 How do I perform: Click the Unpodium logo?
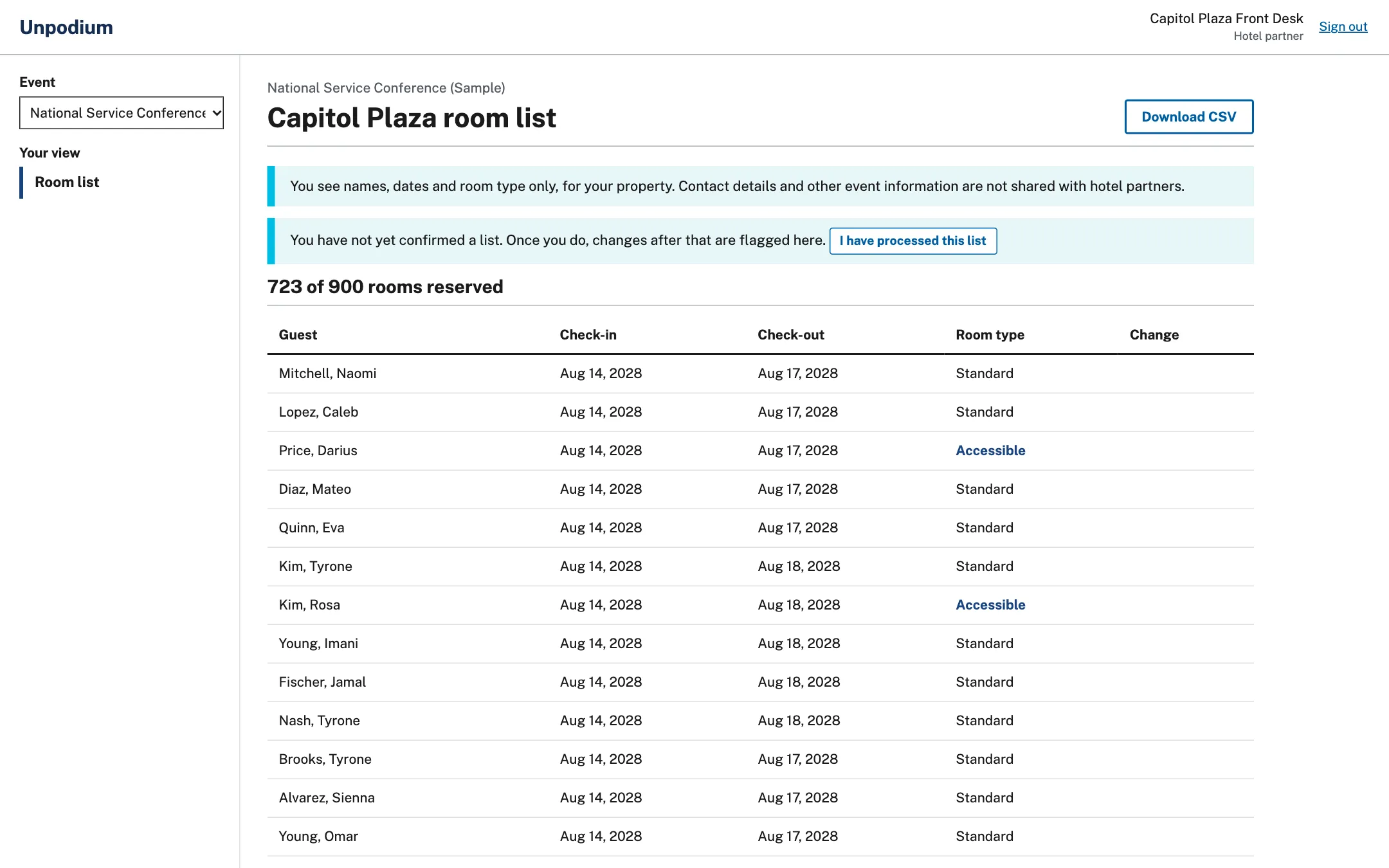(66, 27)
